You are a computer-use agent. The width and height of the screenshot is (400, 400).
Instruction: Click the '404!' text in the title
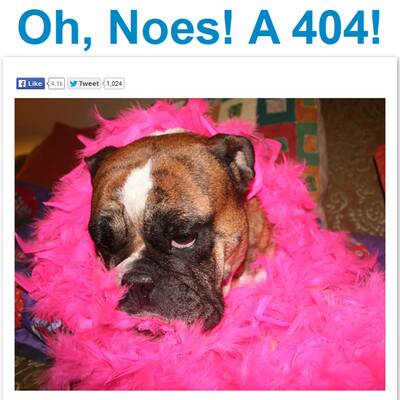click(336, 27)
